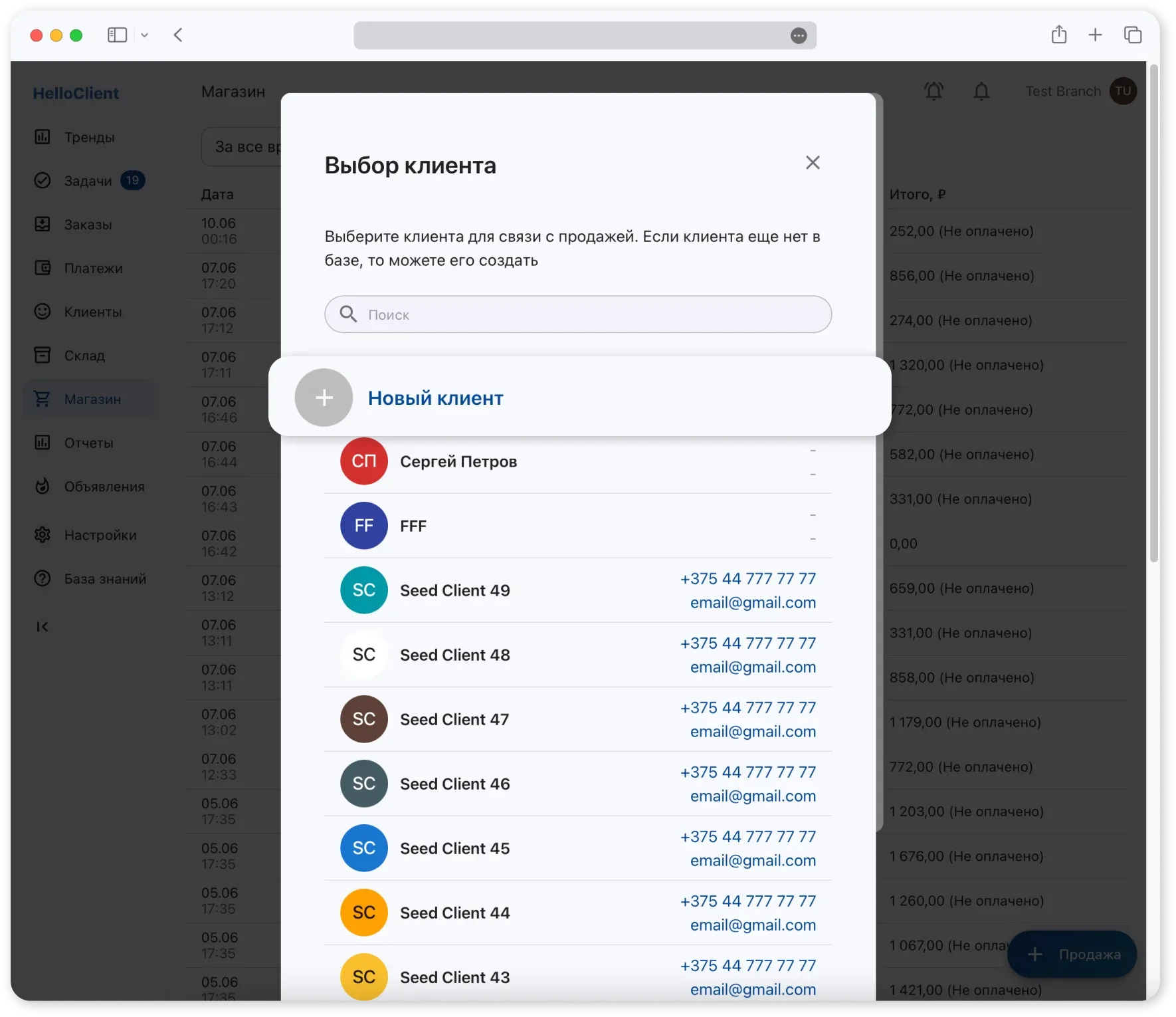Open Настройки gear icon

(43, 535)
